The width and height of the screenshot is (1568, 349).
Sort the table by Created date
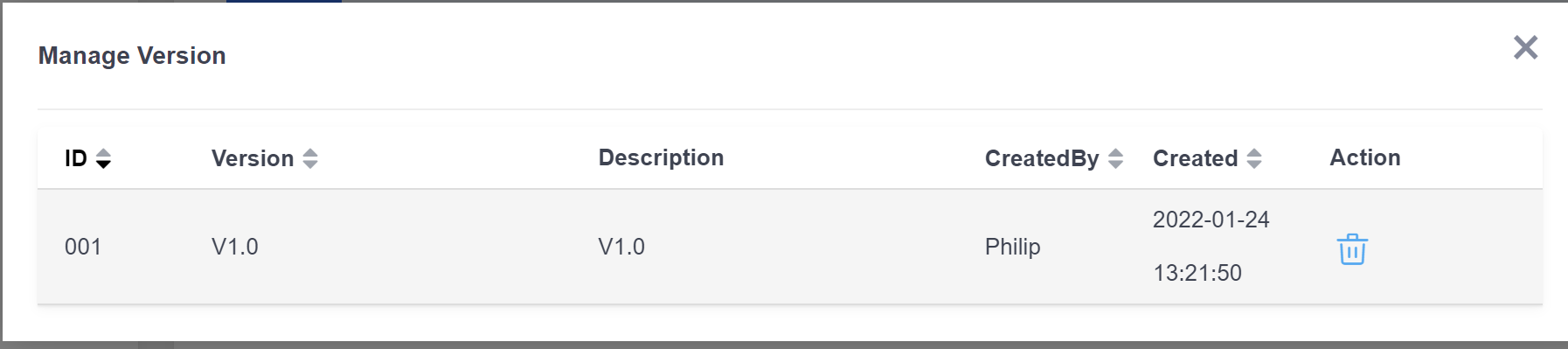[1254, 158]
